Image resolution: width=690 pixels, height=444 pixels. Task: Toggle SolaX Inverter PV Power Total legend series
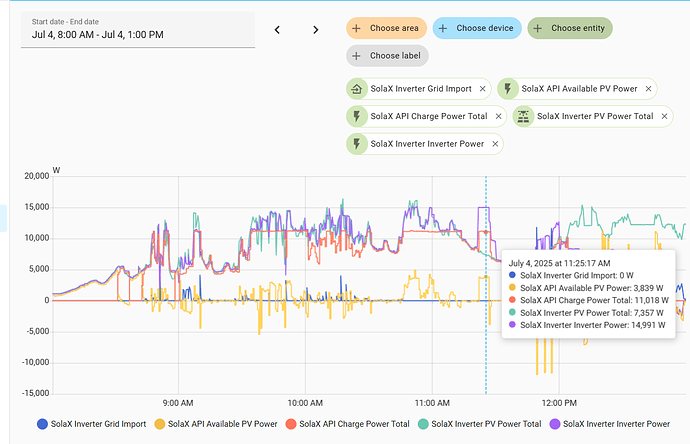click(x=480, y=424)
